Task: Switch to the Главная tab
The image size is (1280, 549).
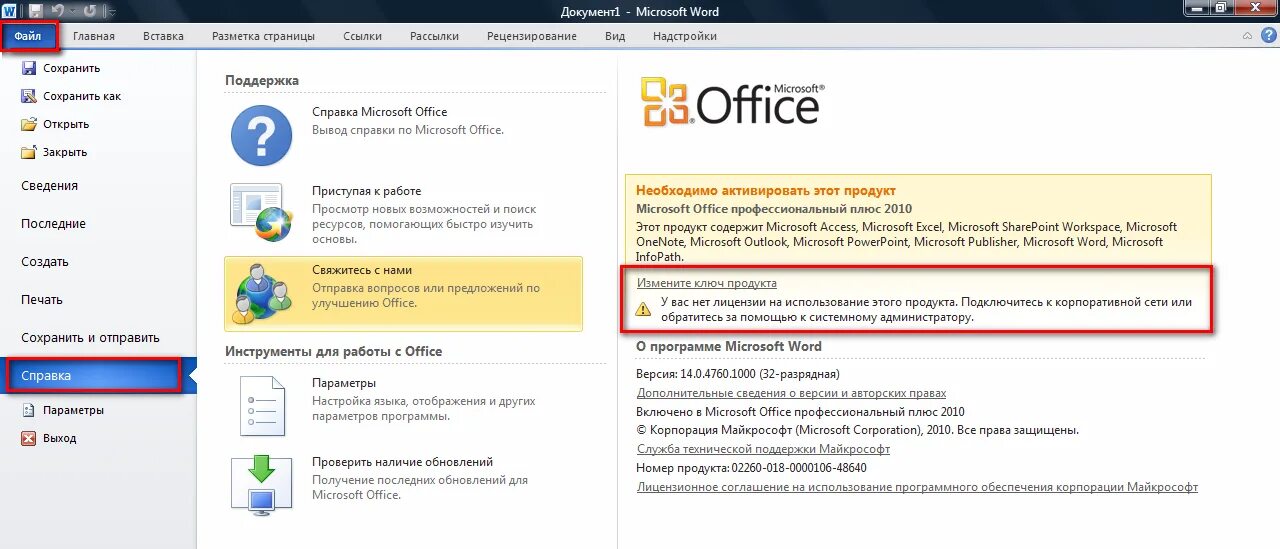Action: (x=94, y=36)
